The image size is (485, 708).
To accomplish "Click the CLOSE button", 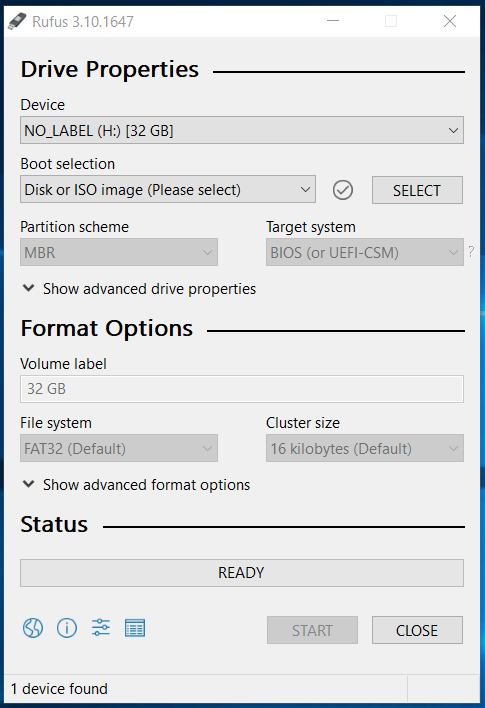I will 417,630.
